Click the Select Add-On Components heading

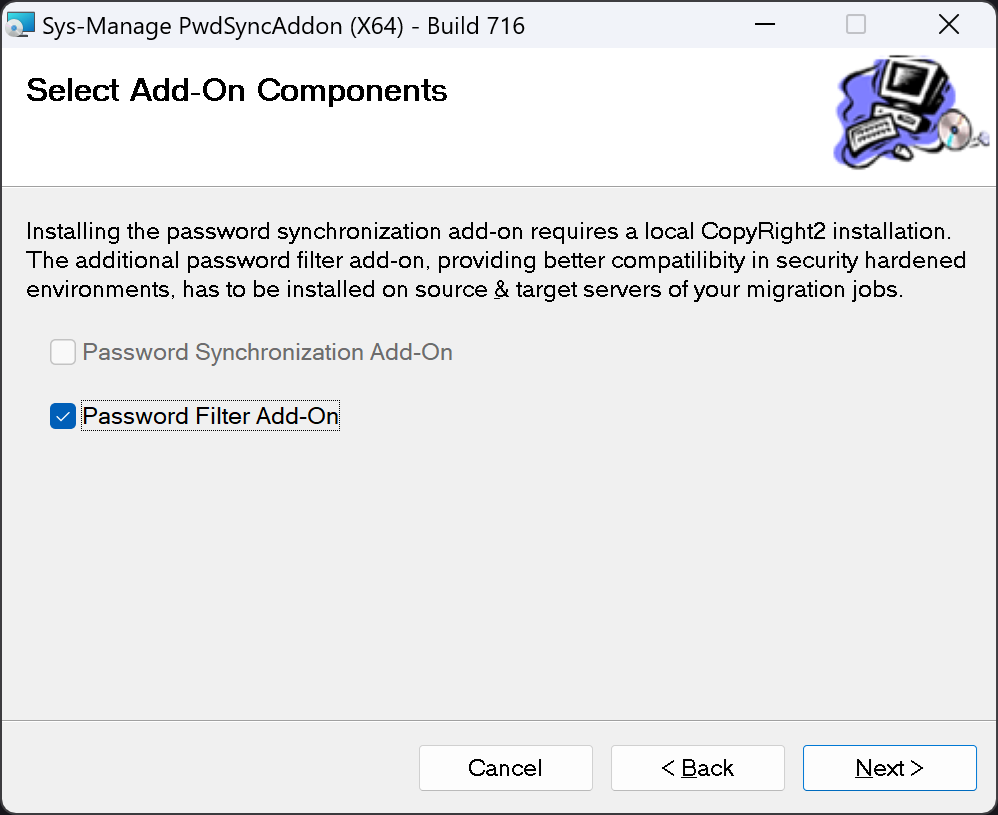coord(236,91)
